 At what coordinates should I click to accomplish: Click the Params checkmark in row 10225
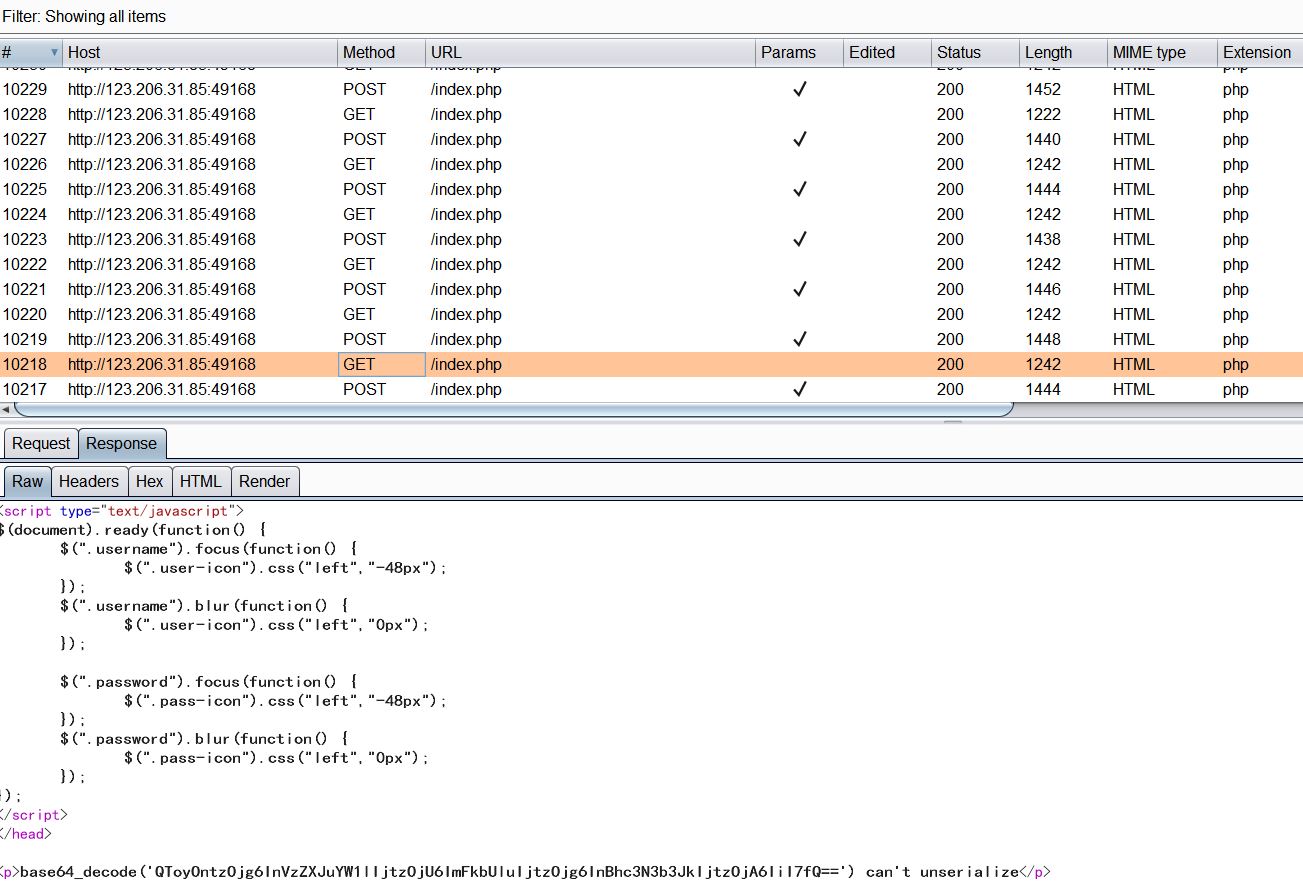[799, 189]
